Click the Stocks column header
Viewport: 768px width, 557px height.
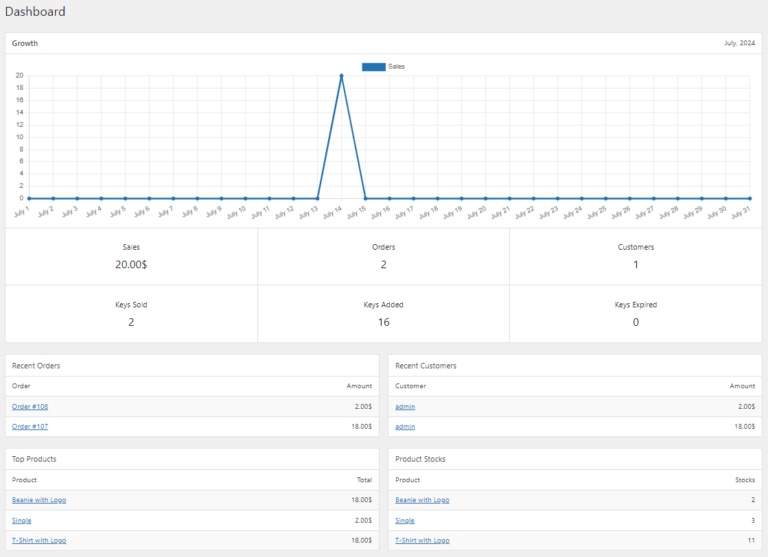point(745,480)
